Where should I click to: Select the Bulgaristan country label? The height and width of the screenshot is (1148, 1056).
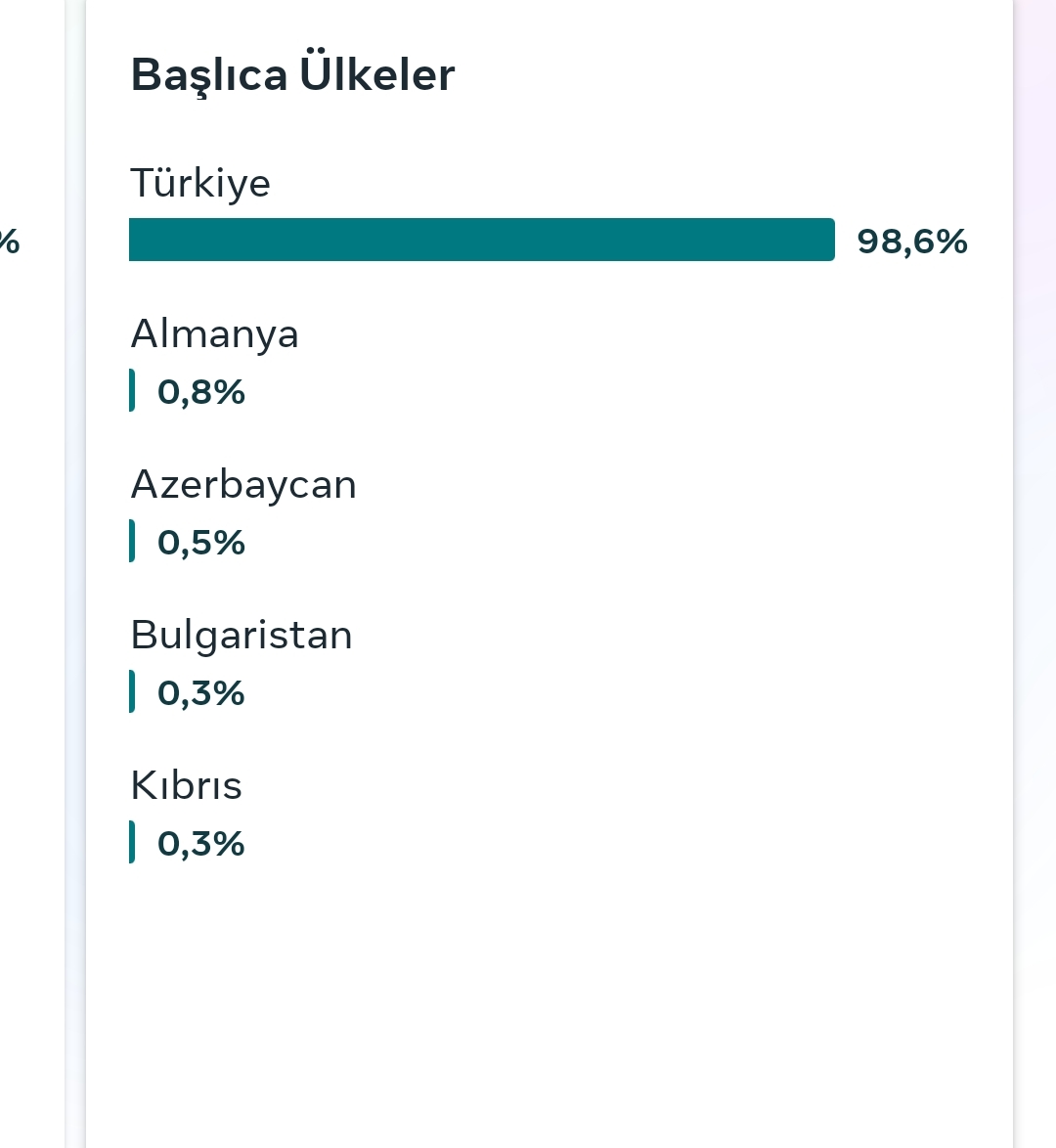(241, 636)
